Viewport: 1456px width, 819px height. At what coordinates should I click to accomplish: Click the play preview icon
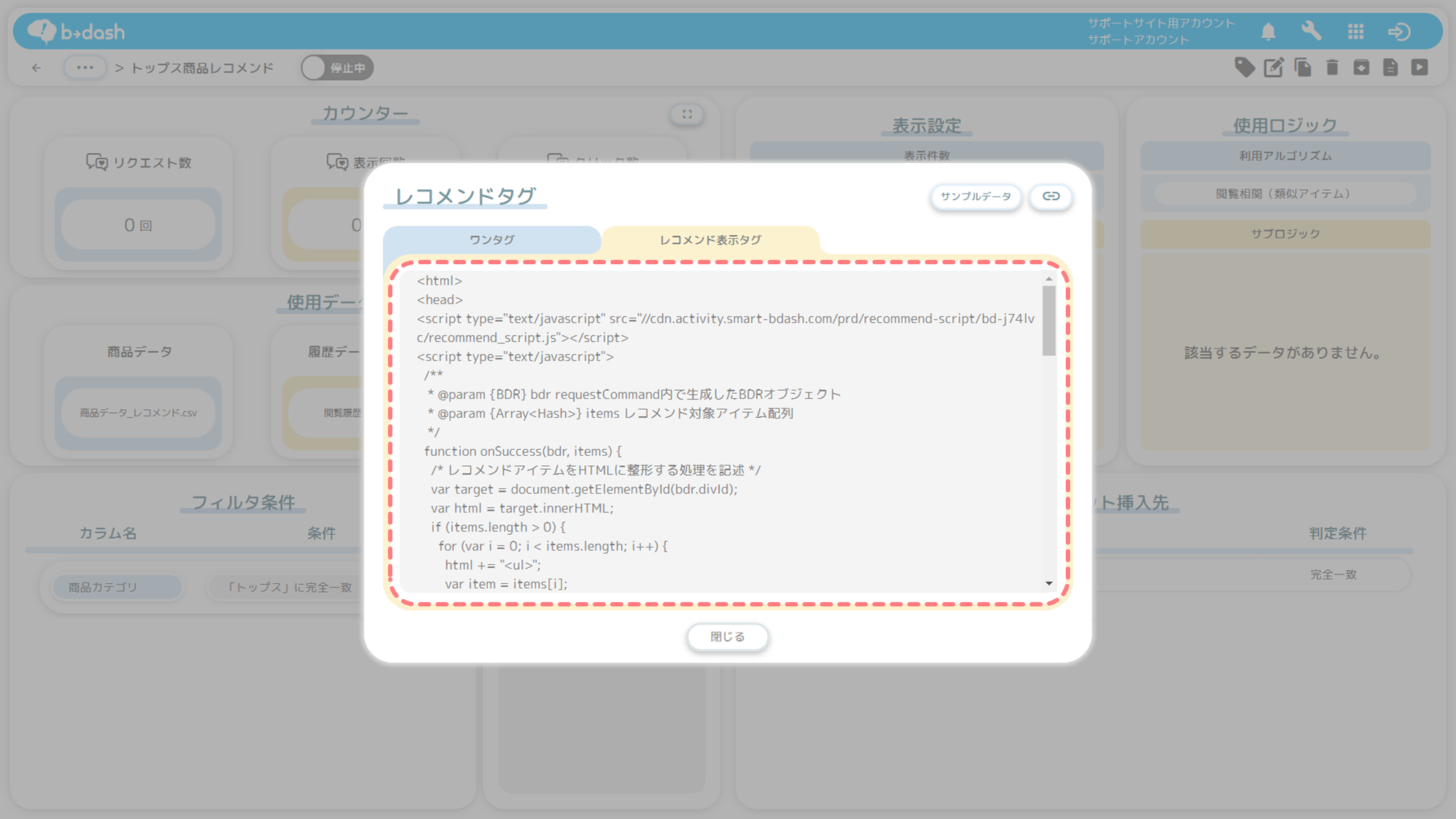[1420, 68]
